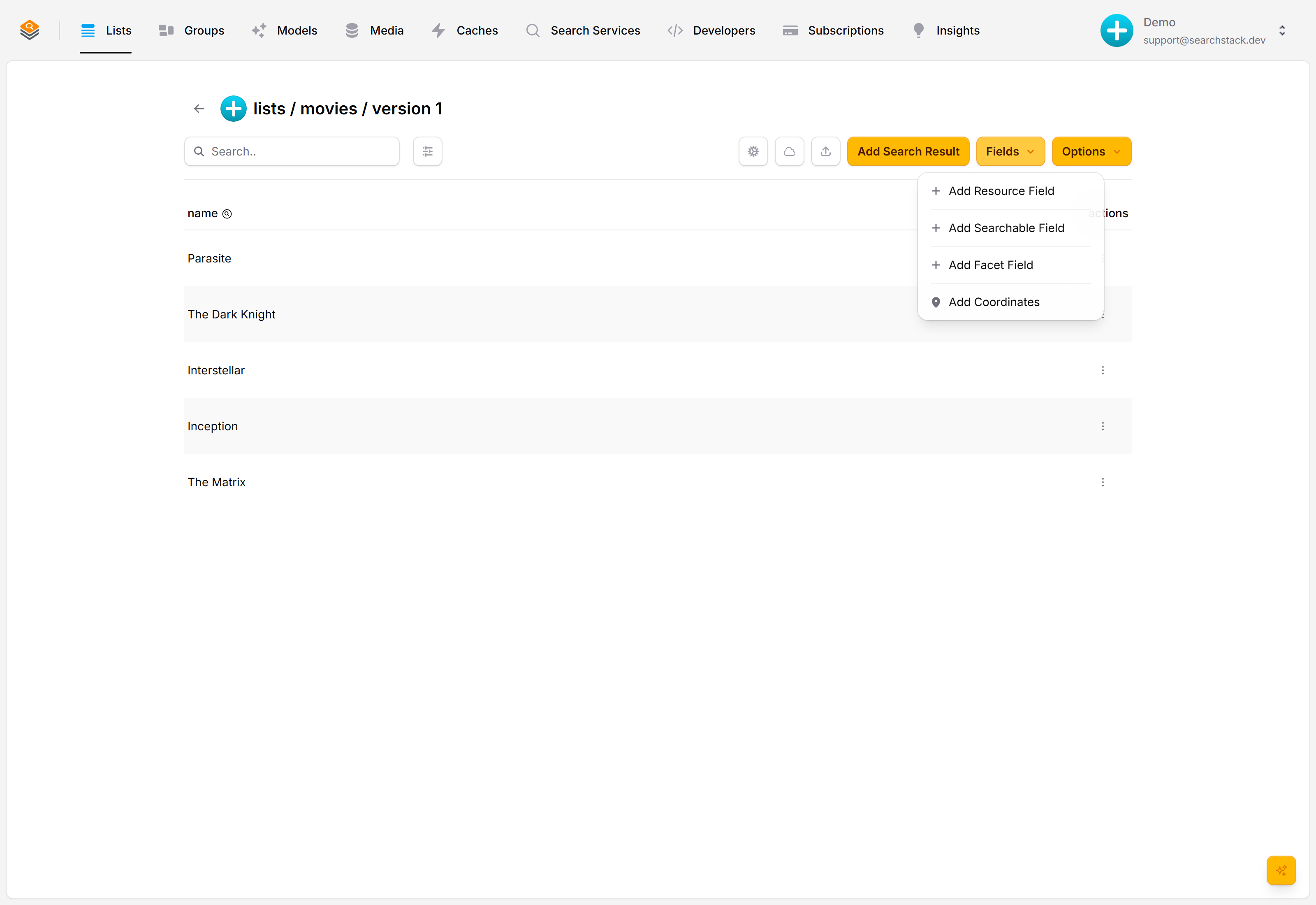This screenshot has height=905, width=1316.
Task: Open the gear settings button
Action: (x=753, y=151)
